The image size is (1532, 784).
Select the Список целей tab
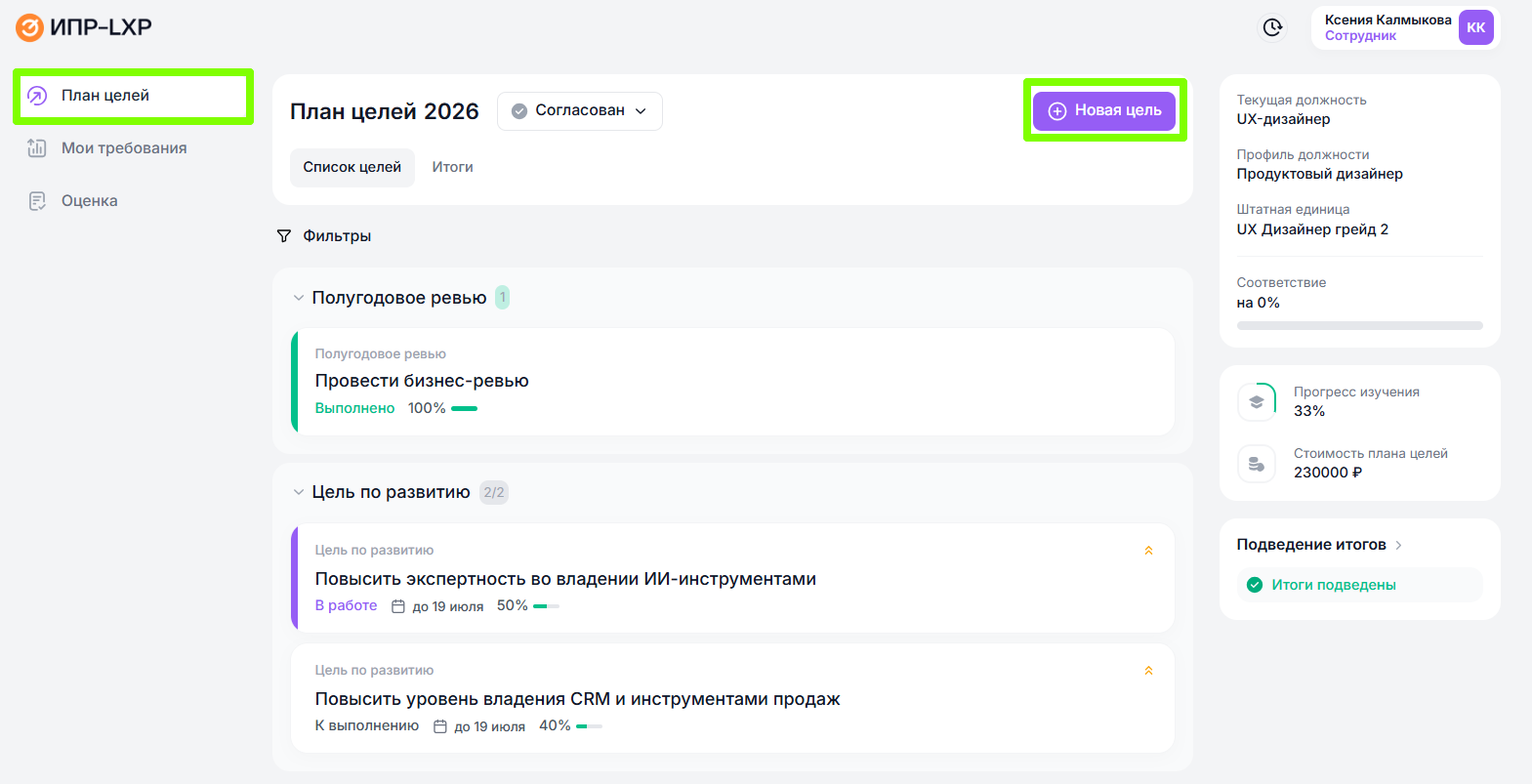click(352, 168)
